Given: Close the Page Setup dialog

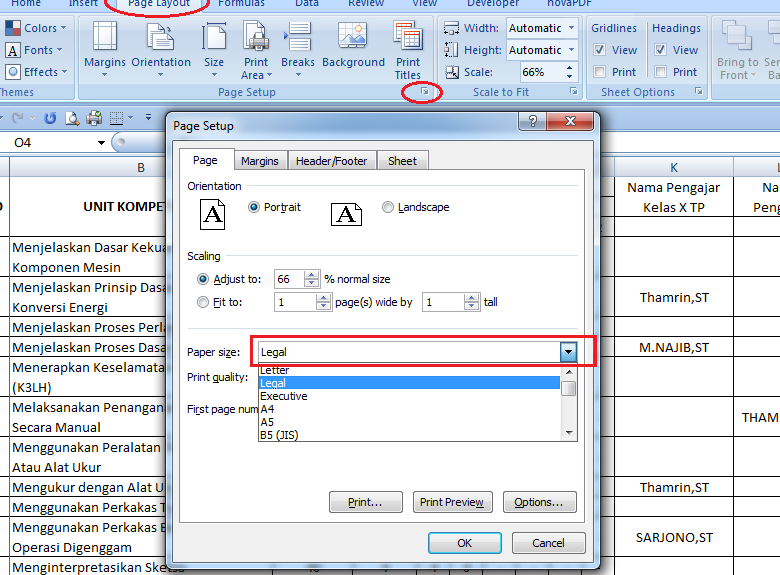Looking at the screenshot, I should click(570, 121).
